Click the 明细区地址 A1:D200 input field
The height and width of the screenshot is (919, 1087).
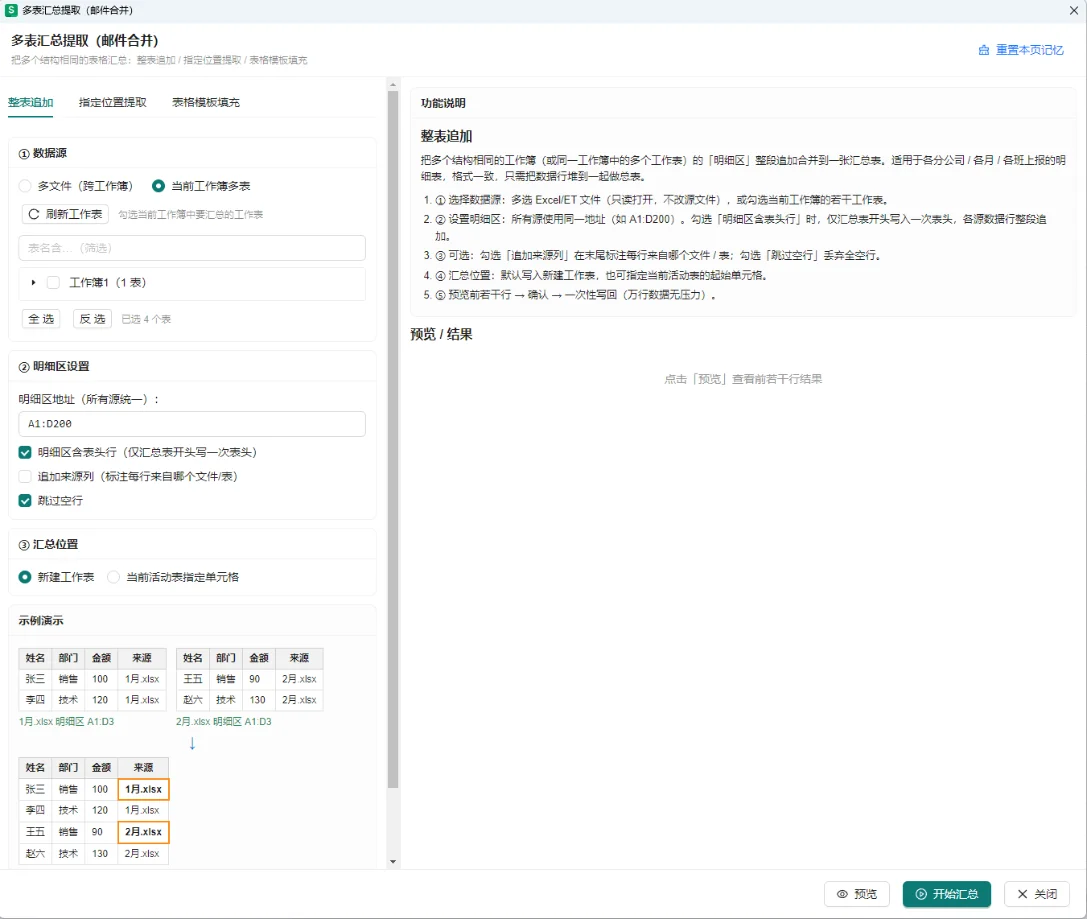pos(192,423)
